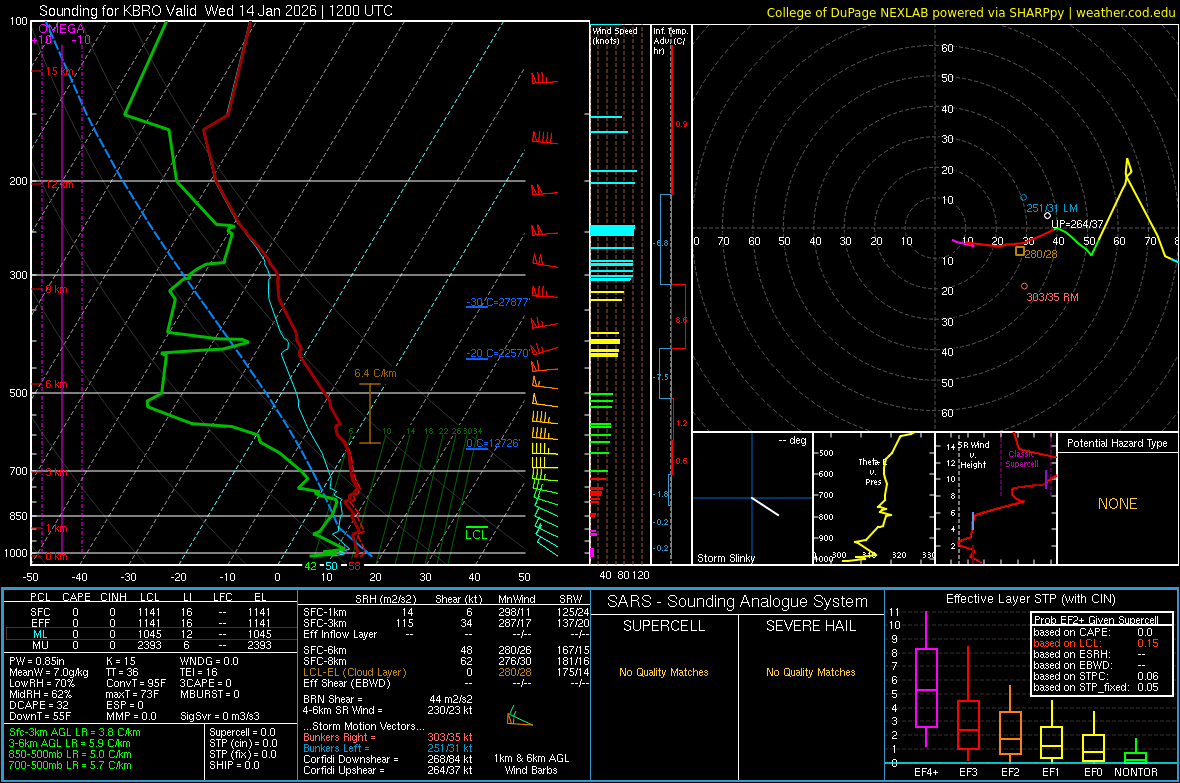The height and width of the screenshot is (783, 1180).
Task: Click the surface temperature 58 value
Action: coord(354,566)
